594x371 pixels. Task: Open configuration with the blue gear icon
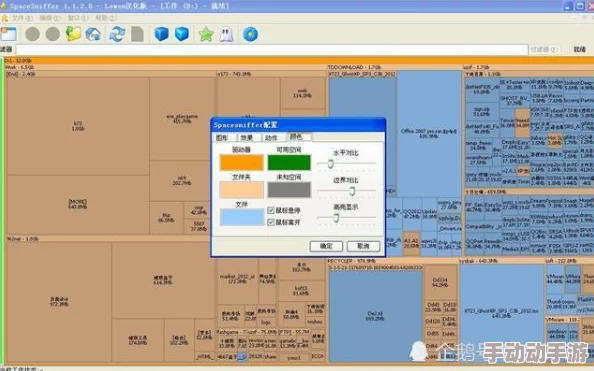click(250, 34)
